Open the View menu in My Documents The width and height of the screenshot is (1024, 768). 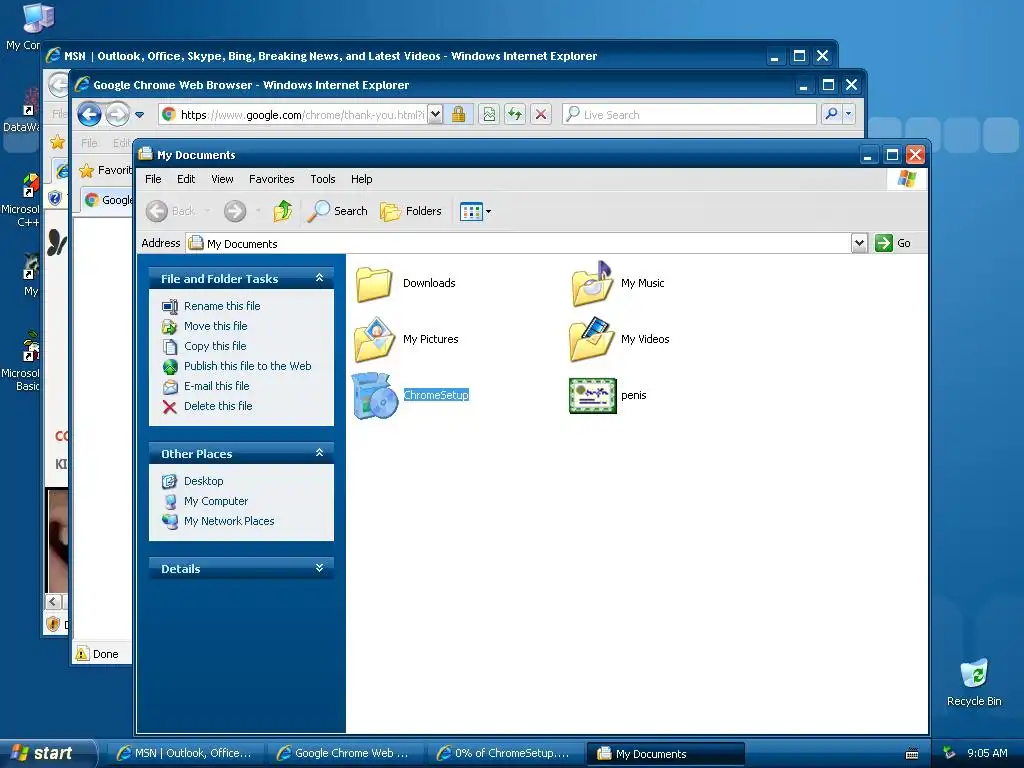[x=222, y=179]
